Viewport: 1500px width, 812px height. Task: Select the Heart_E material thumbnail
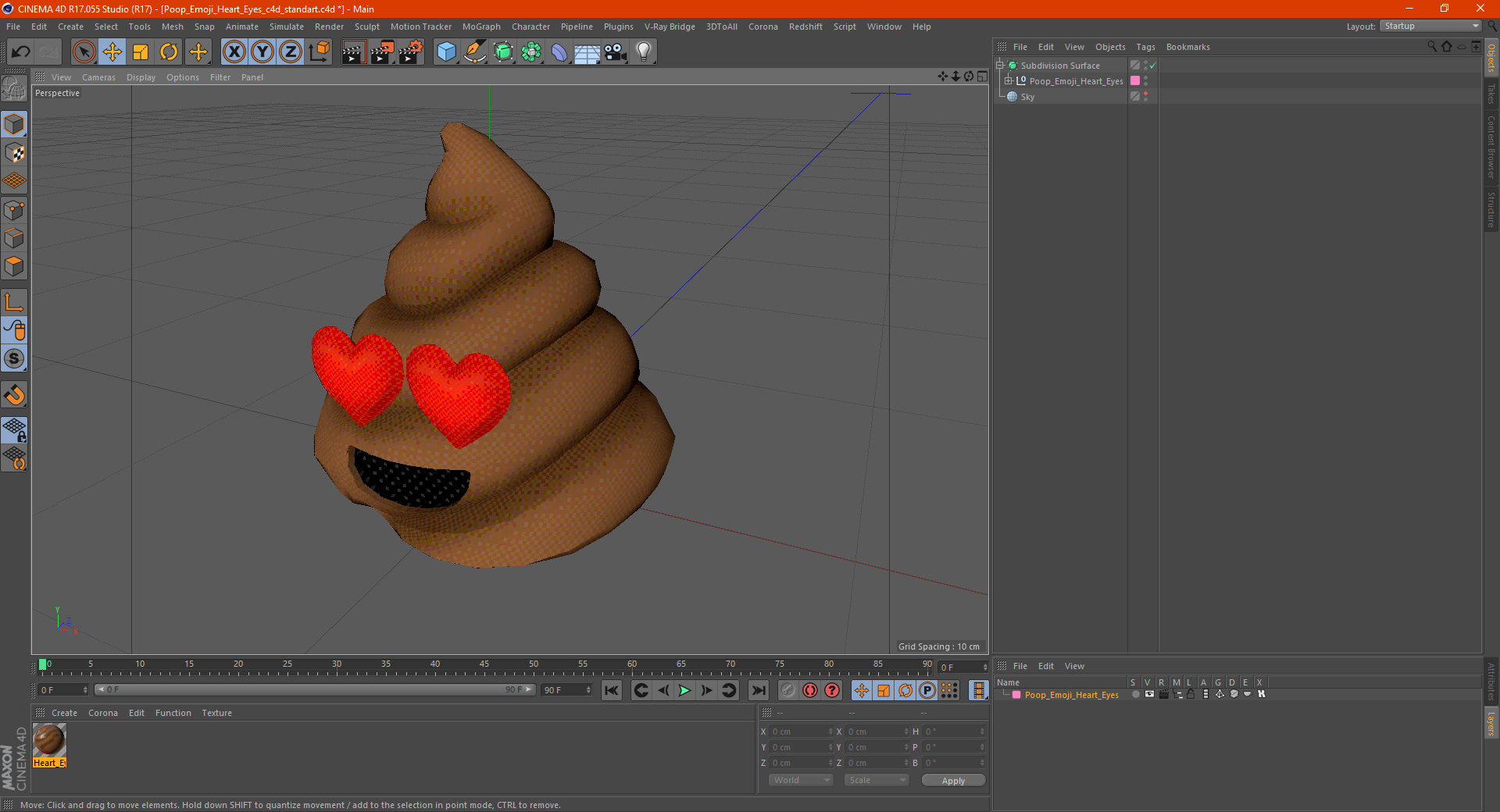[x=49, y=746]
